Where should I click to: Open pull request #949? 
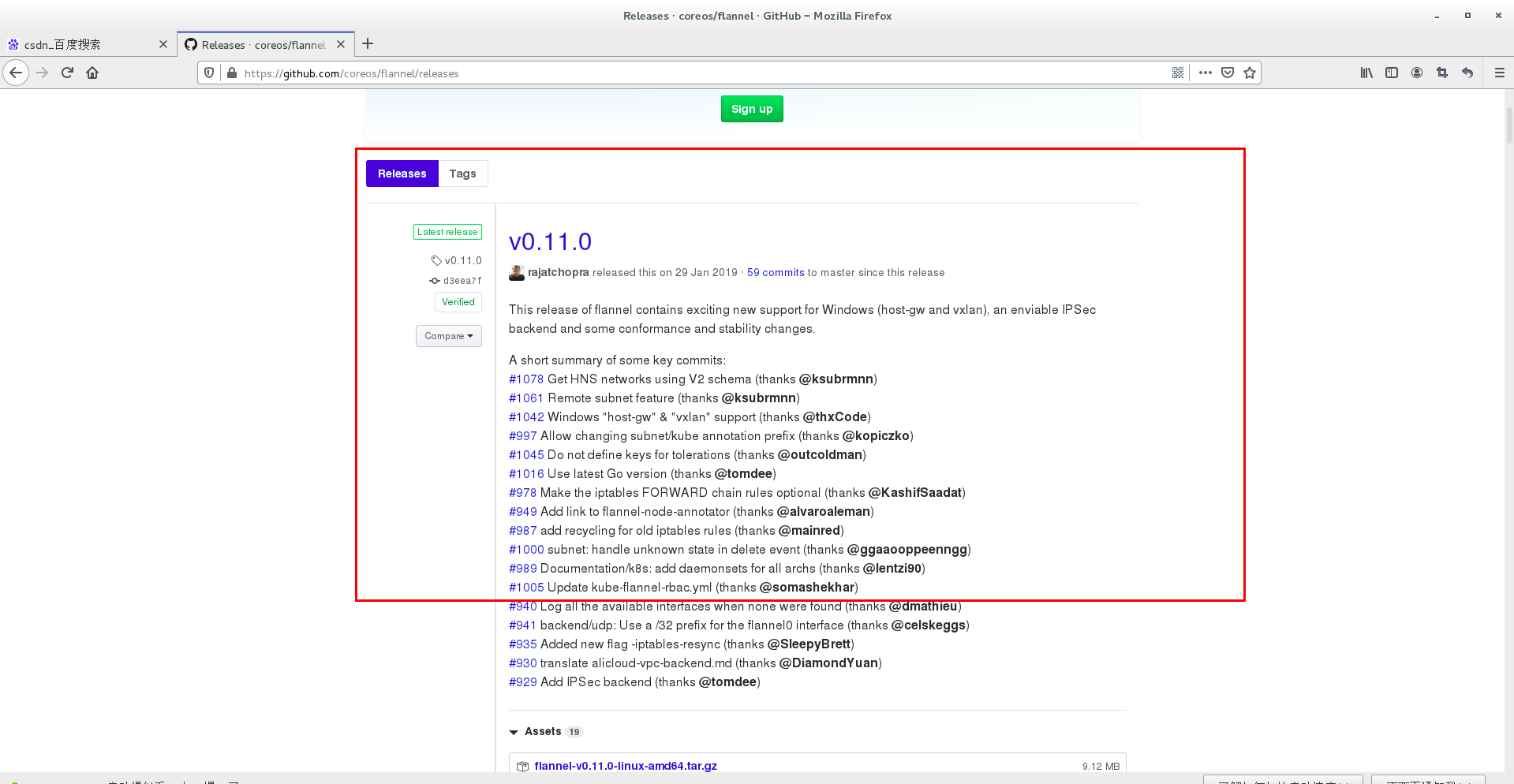[x=523, y=512]
